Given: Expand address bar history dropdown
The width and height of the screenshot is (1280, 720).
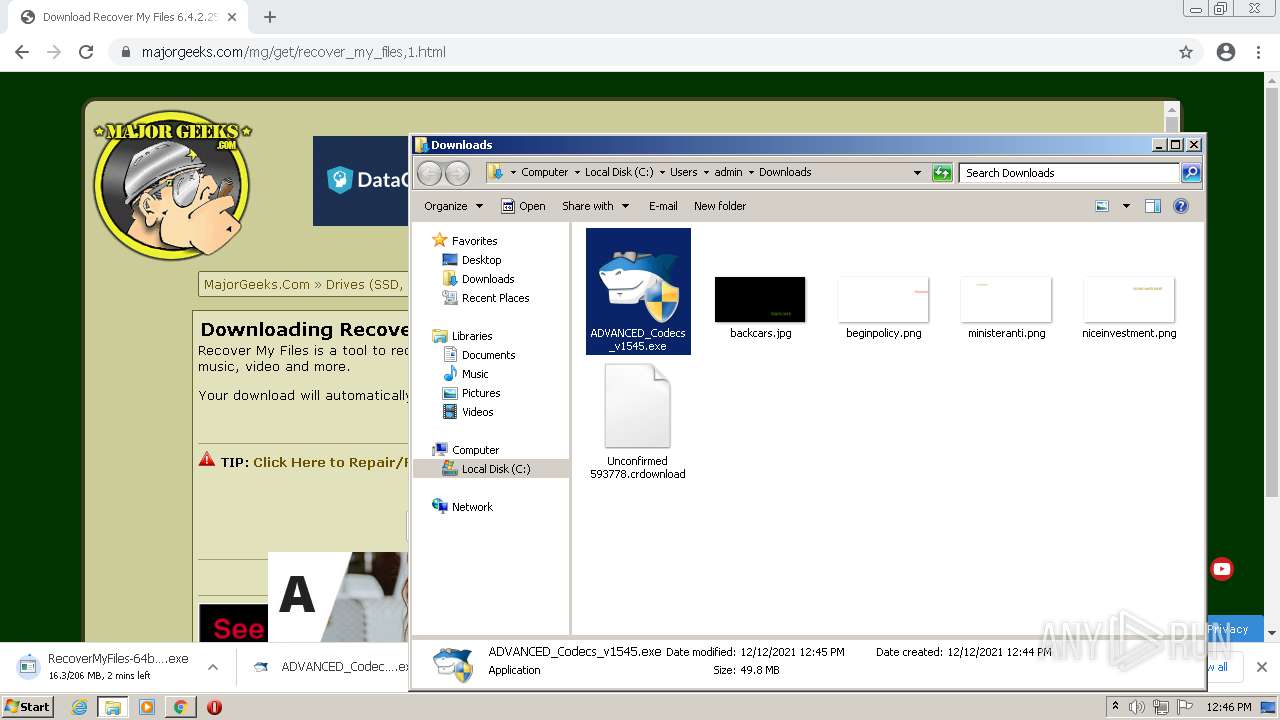Looking at the screenshot, I should tap(917, 173).
